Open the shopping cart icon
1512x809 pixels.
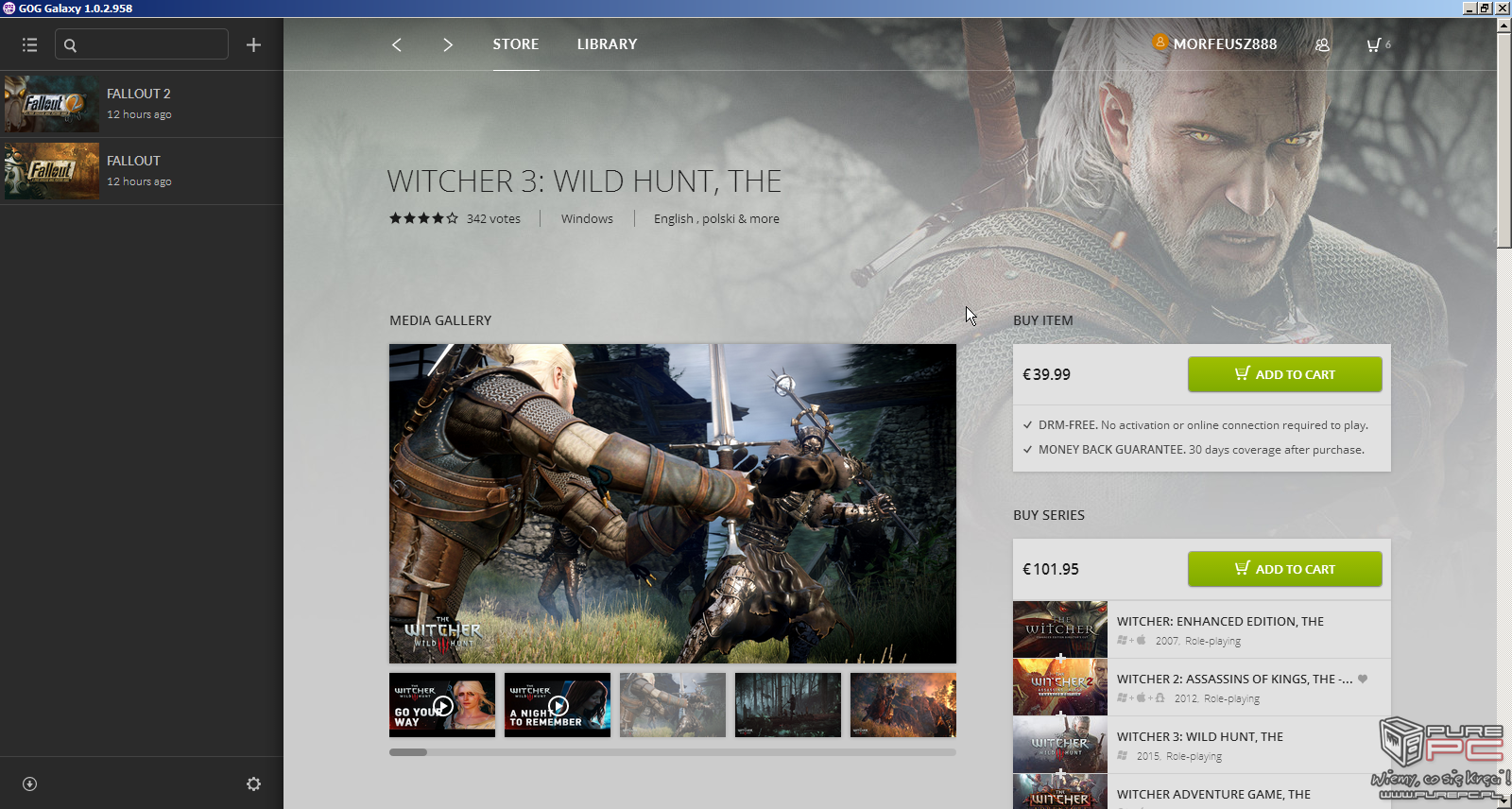point(1373,44)
